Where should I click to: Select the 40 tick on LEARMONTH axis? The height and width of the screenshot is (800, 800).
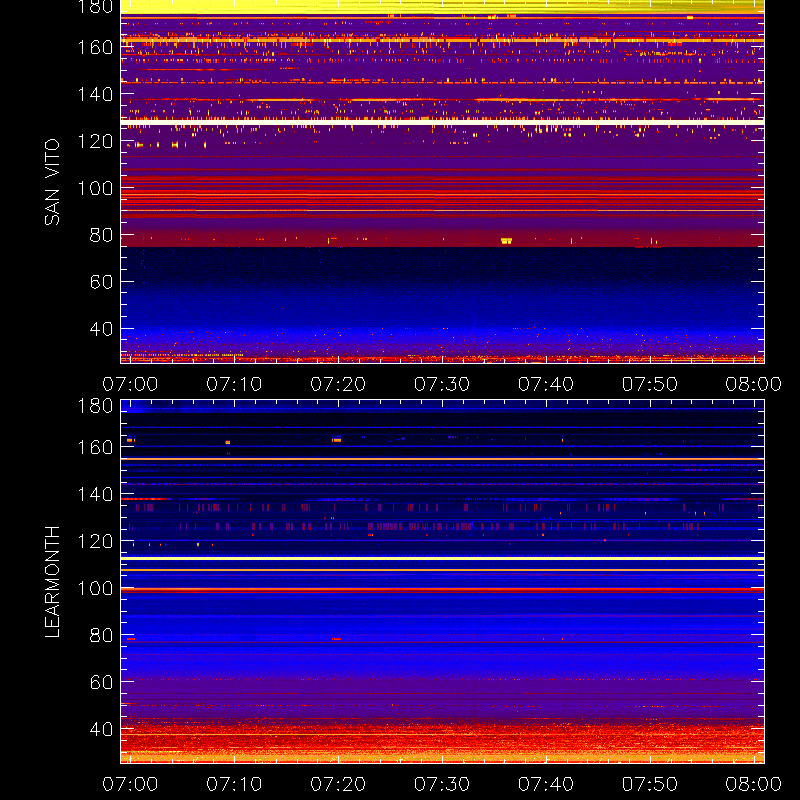pos(102,729)
